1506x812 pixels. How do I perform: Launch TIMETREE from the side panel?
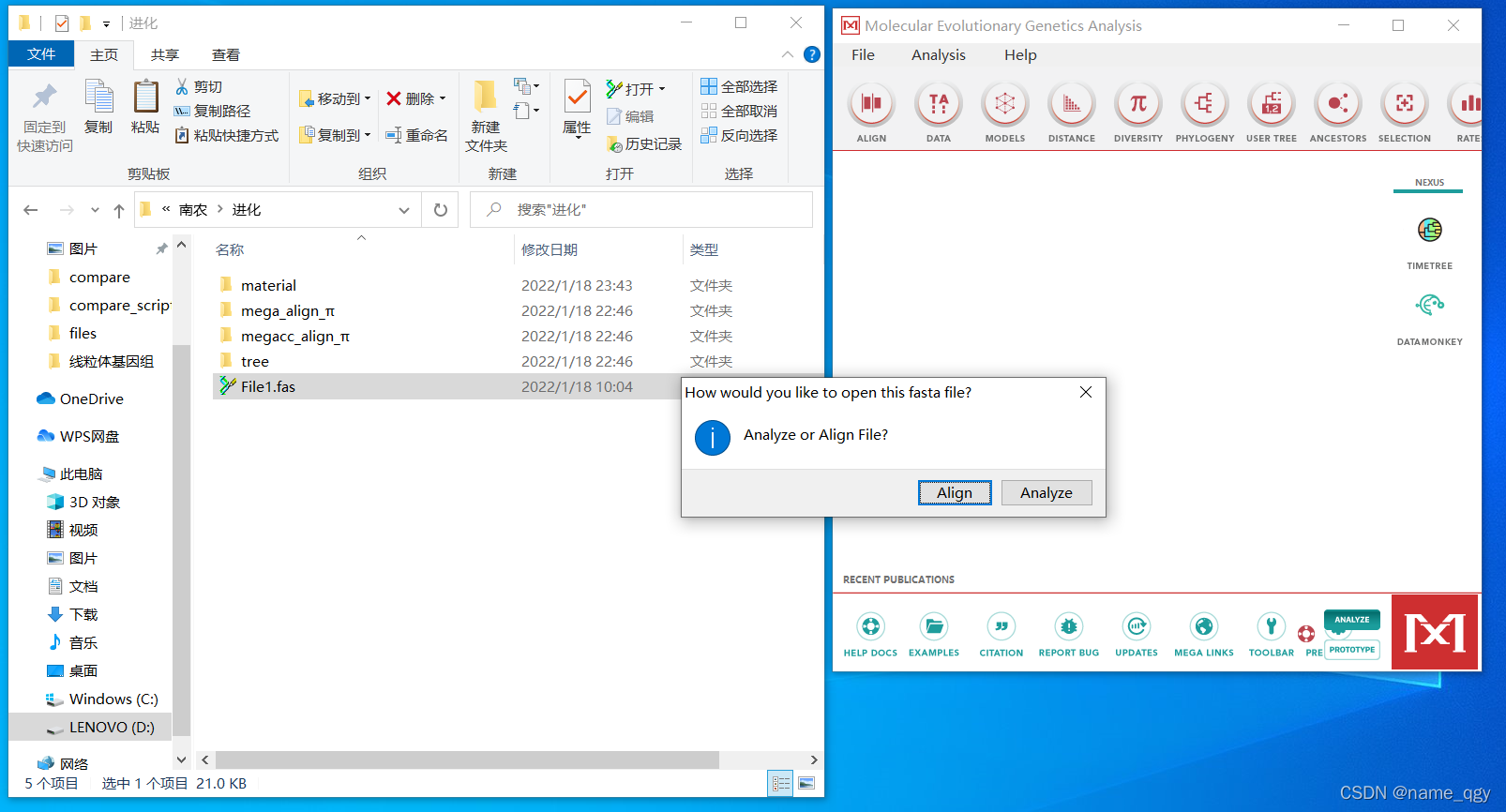[1430, 230]
